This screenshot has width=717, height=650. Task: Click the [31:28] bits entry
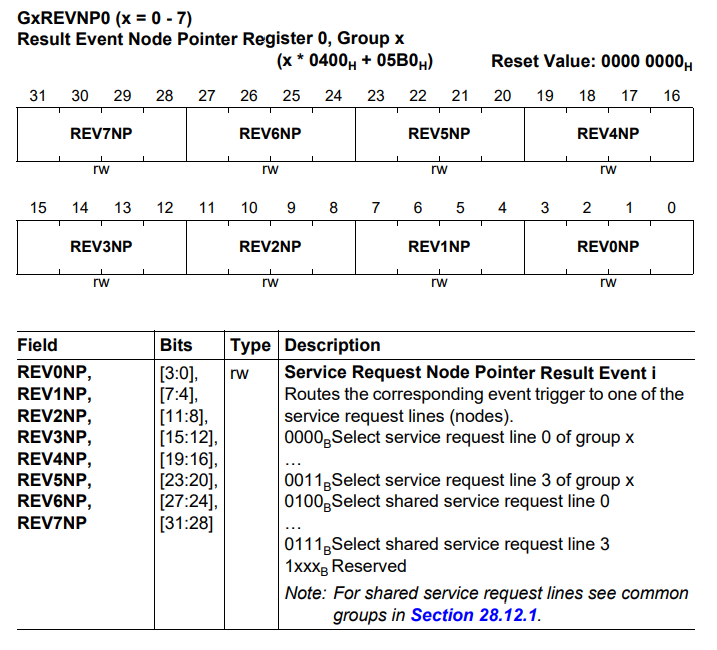pyautogui.click(x=187, y=523)
